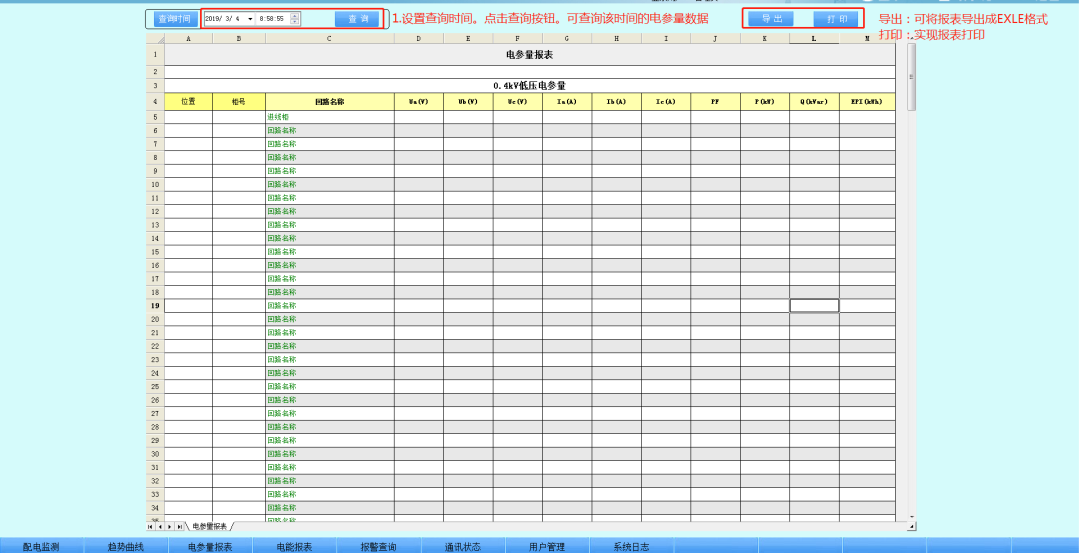Switch to the 电参量报表 bottom navigation tab
Screen dimensions: 1080x553
(x=210, y=546)
